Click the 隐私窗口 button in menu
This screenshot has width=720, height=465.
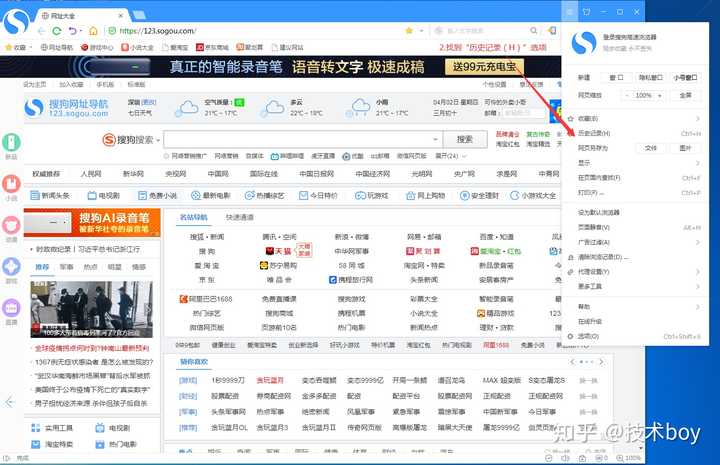click(651, 78)
